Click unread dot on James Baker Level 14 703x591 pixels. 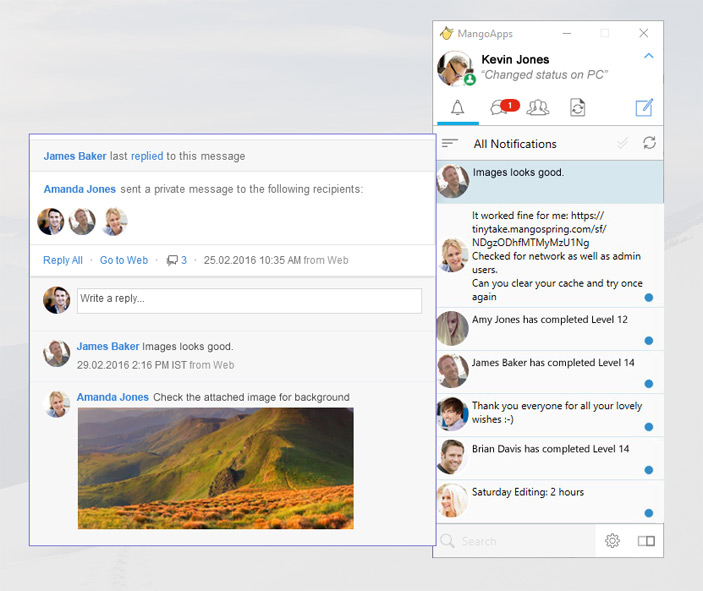pyautogui.click(x=649, y=384)
